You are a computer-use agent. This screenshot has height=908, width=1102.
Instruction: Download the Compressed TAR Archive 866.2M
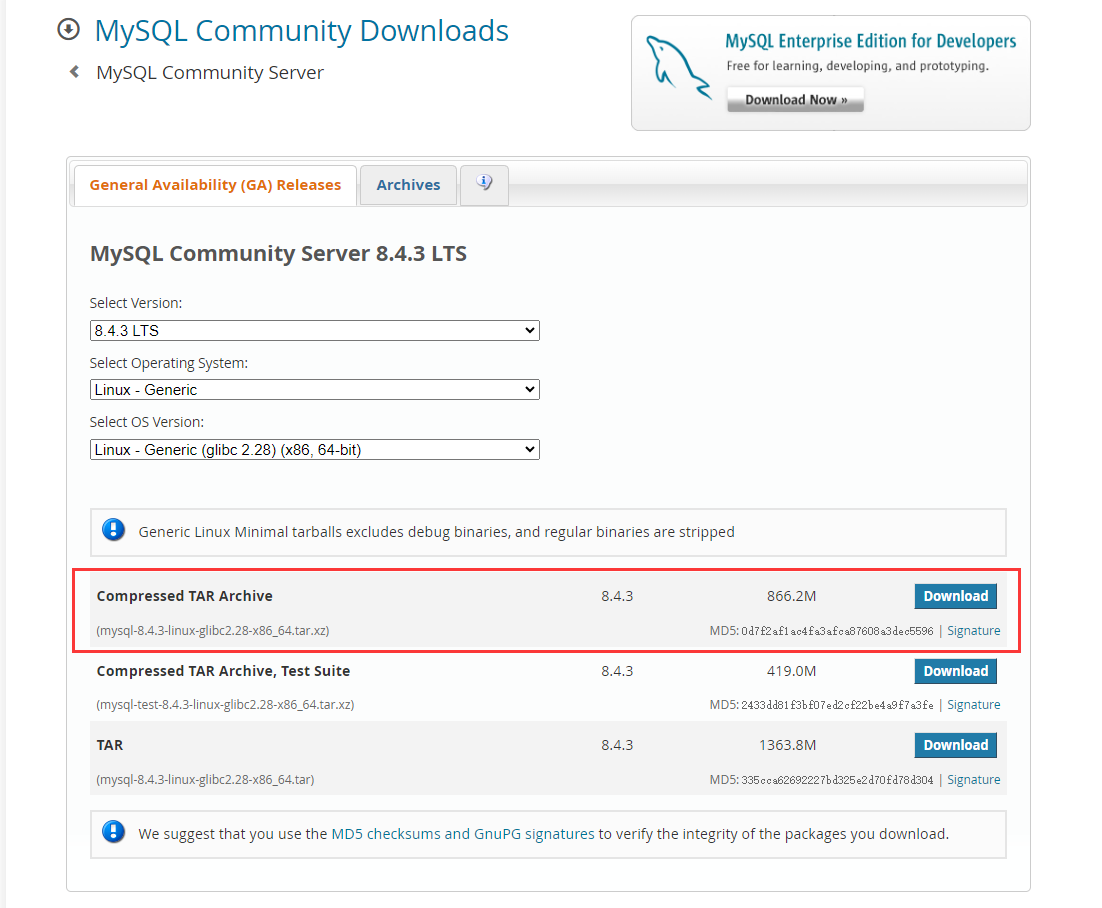point(955,596)
